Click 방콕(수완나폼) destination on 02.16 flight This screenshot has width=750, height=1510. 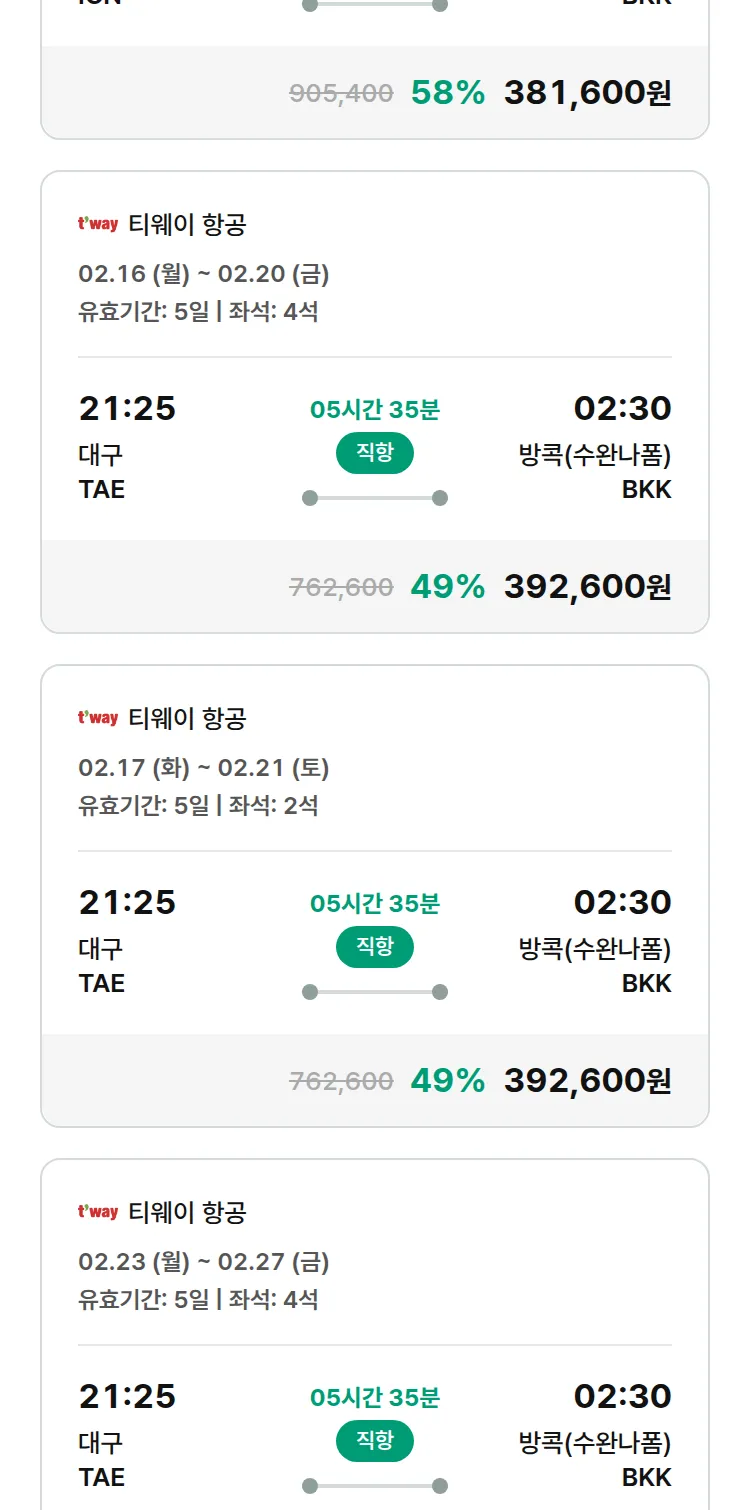tap(594, 455)
